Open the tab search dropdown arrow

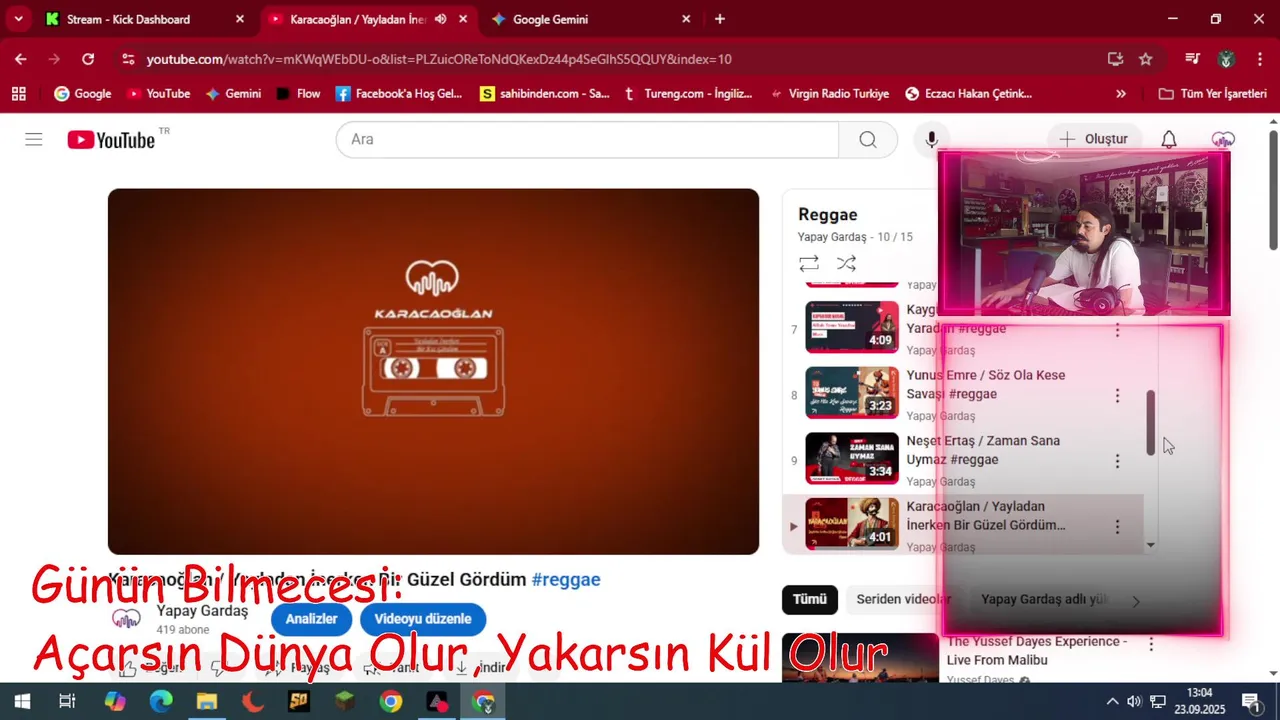coord(18,19)
